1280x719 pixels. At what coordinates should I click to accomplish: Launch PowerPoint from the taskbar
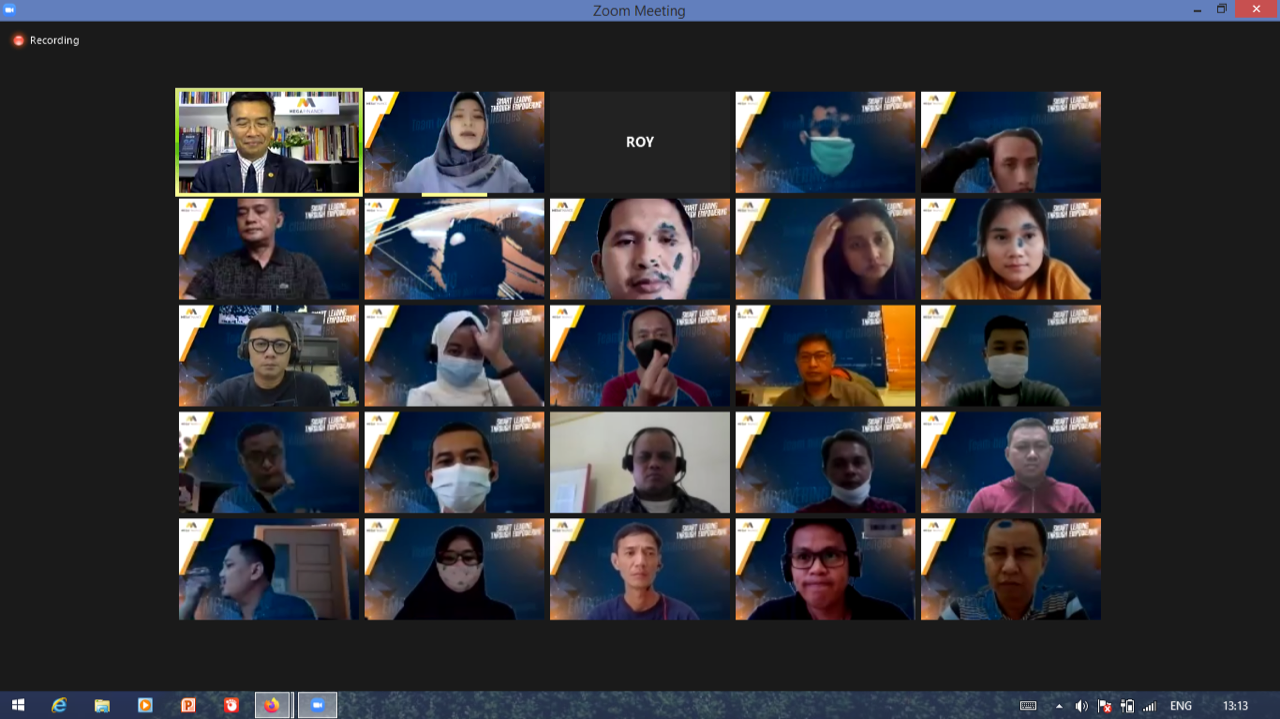tap(188, 705)
